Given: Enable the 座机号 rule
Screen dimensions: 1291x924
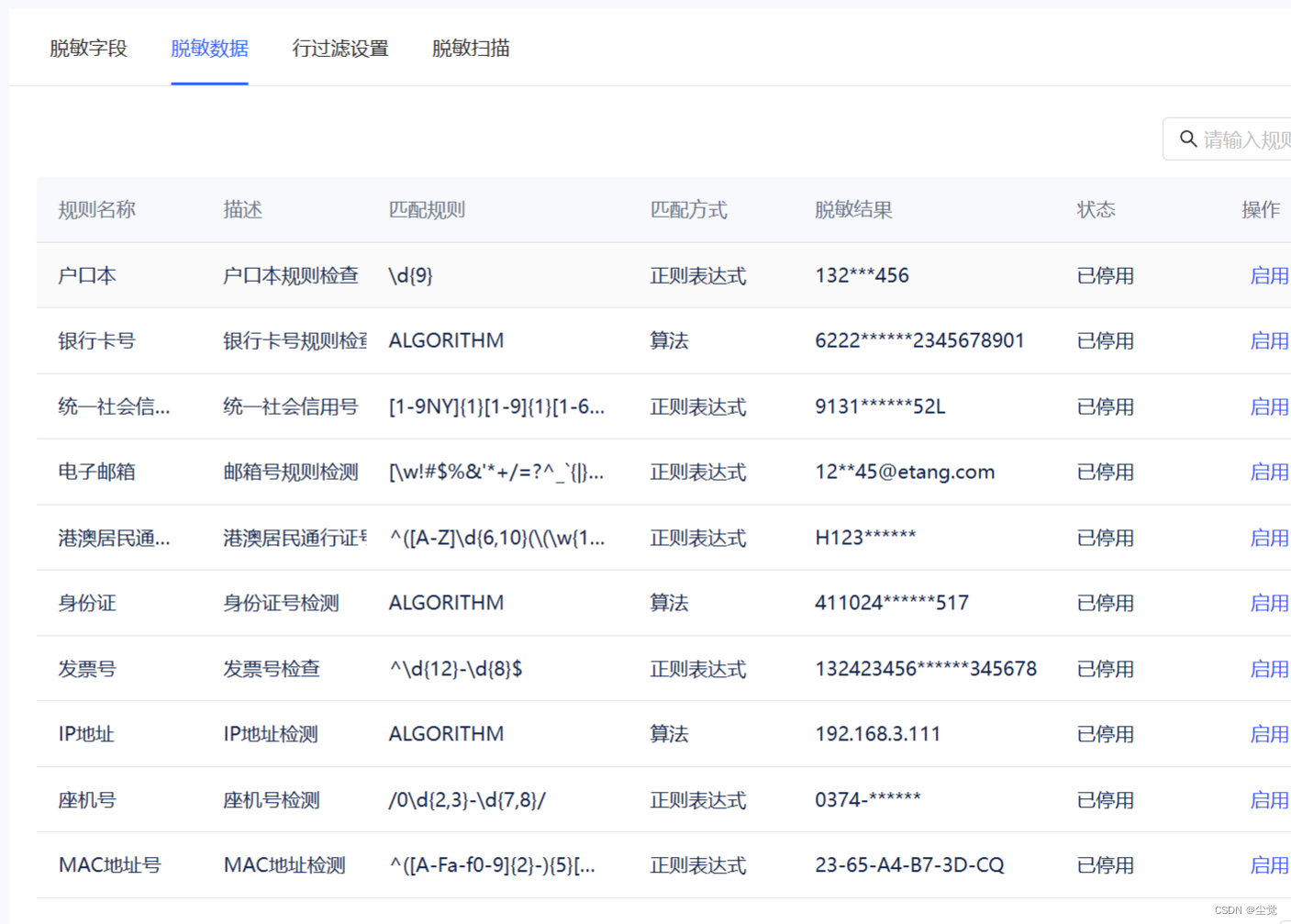Looking at the screenshot, I should coord(1269,800).
